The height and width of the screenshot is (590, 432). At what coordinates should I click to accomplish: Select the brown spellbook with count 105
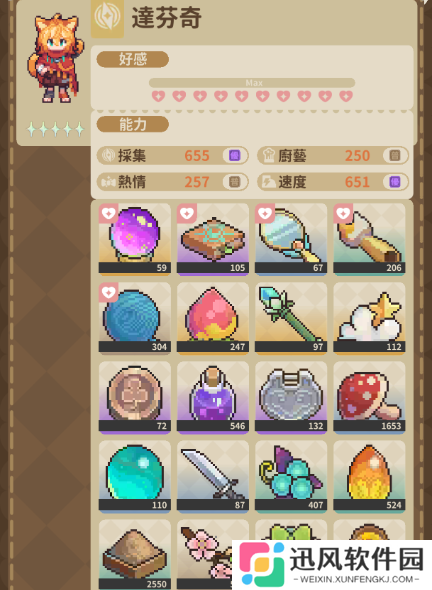213,239
